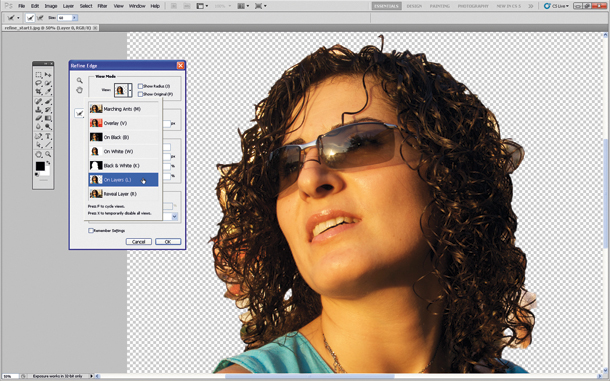Expand more workspaces chevron

(x=531, y=6)
